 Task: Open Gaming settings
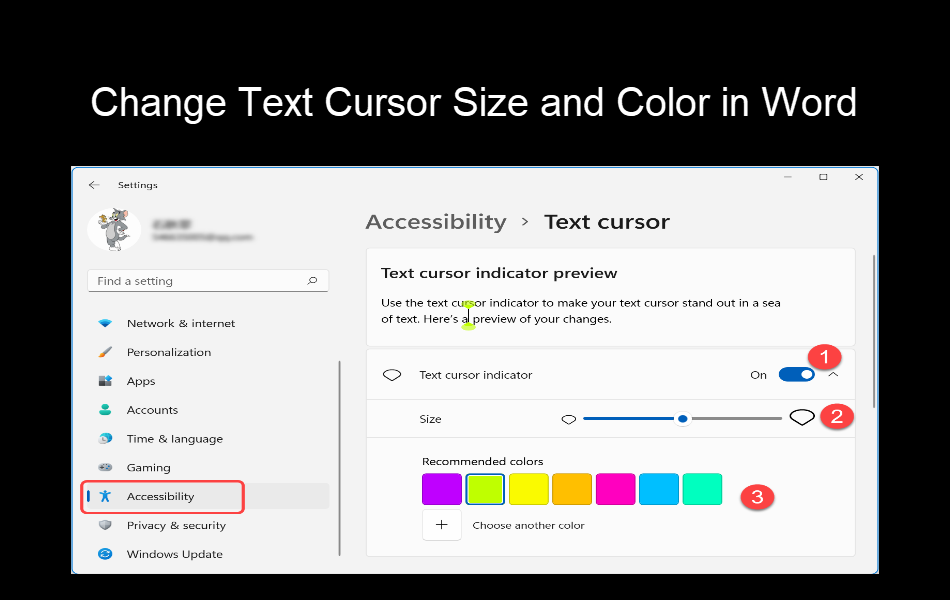point(148,467)
